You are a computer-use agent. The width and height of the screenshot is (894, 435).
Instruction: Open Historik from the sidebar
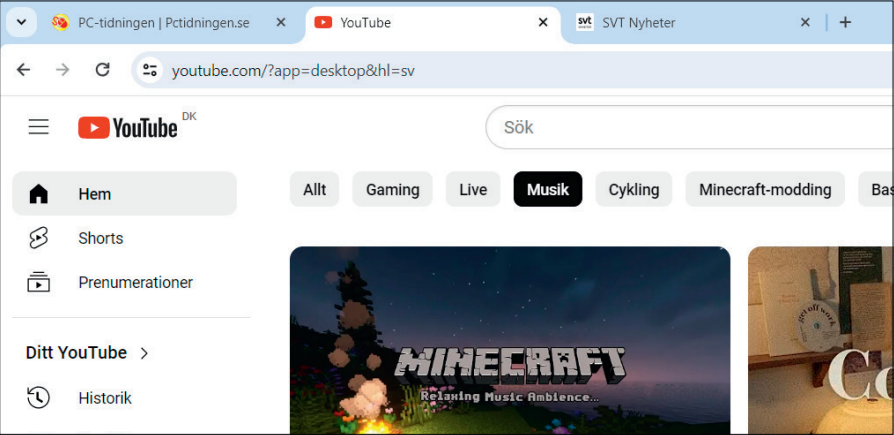coord(124,397)
